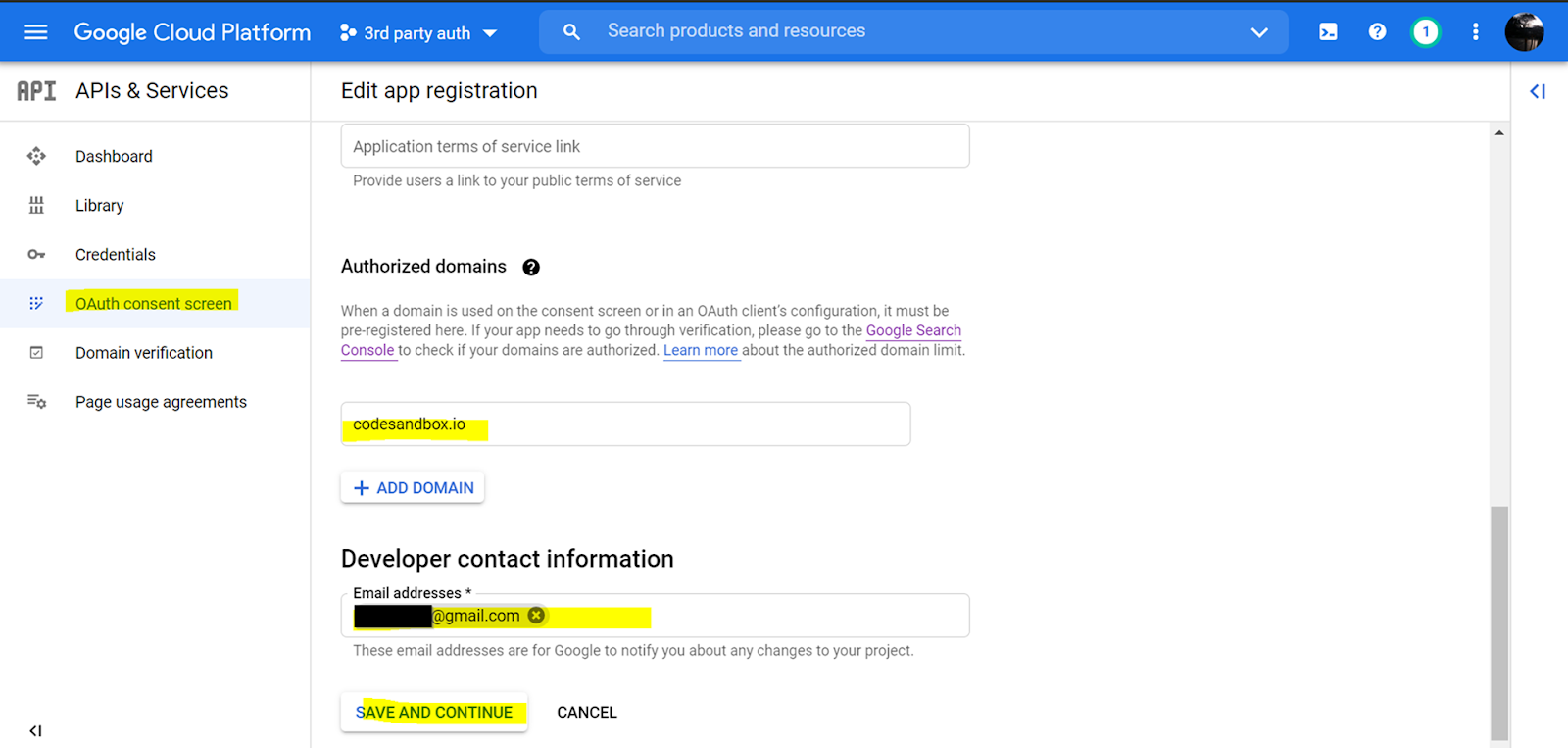Image resolution: width=1568 pixels, height=748 pixels.
Task: Collapse the left sidebar with the bottom arrow
Action: tap(35, 730)
